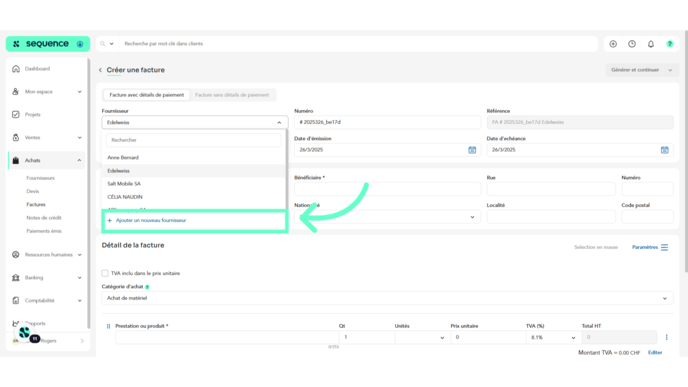
Task: Click the Prestation ou produit field
Action: [x=227, y=337]
